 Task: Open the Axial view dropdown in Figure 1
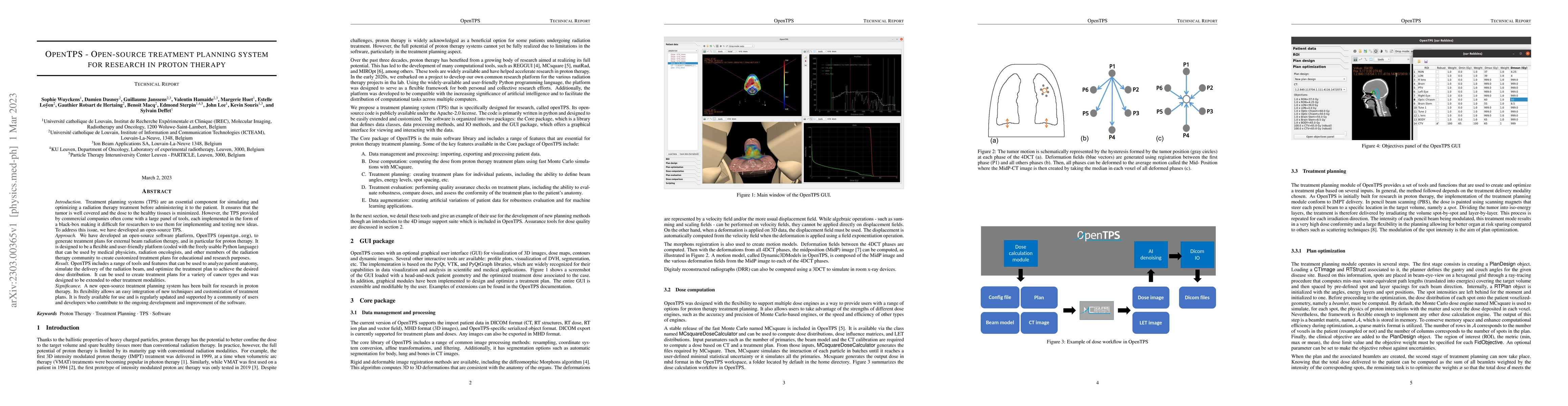pyautogui.click(x=732, y=52)
